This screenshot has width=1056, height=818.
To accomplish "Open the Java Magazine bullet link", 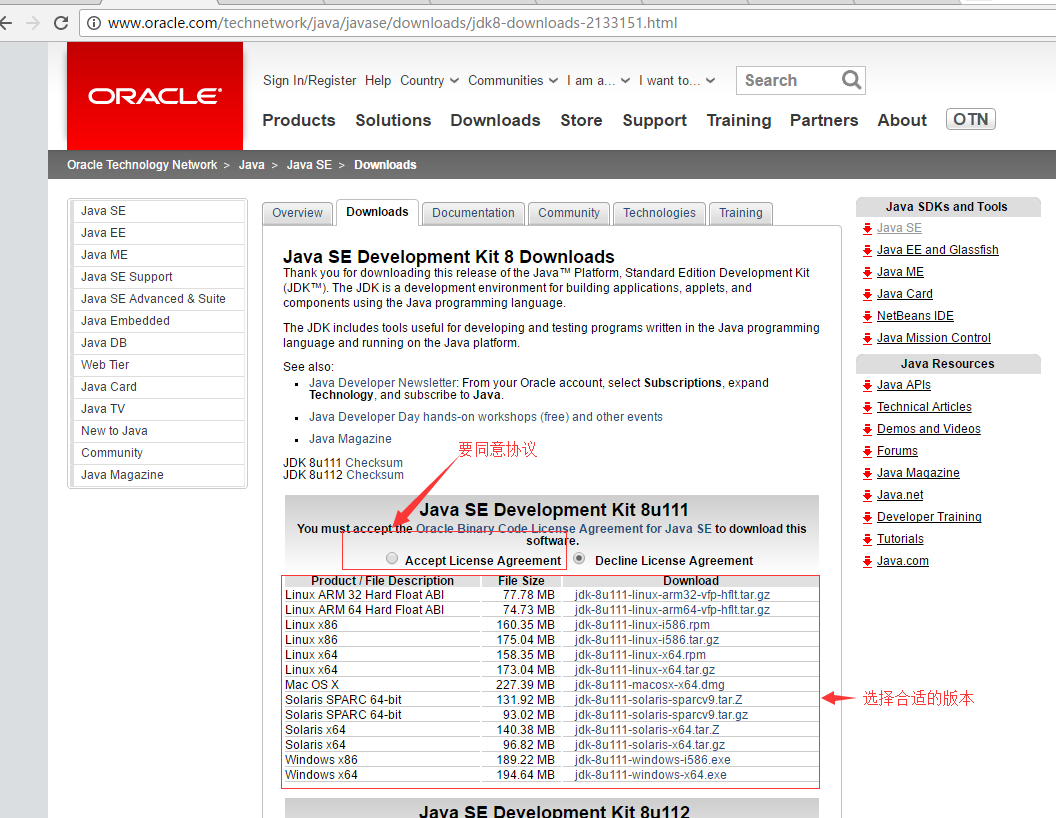I will coord(350,438).
